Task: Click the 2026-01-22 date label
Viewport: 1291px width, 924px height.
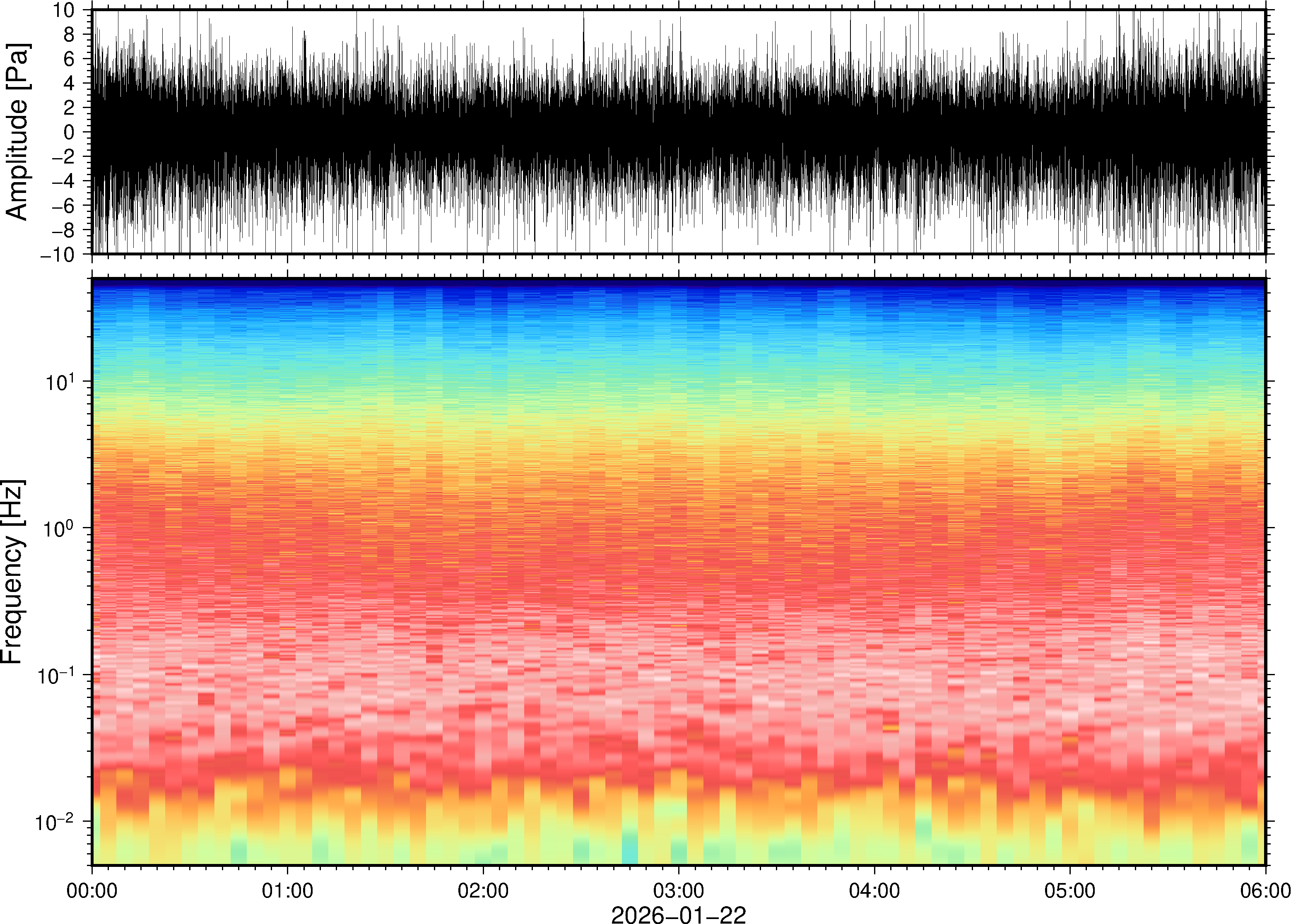Action: click(678, 914)
